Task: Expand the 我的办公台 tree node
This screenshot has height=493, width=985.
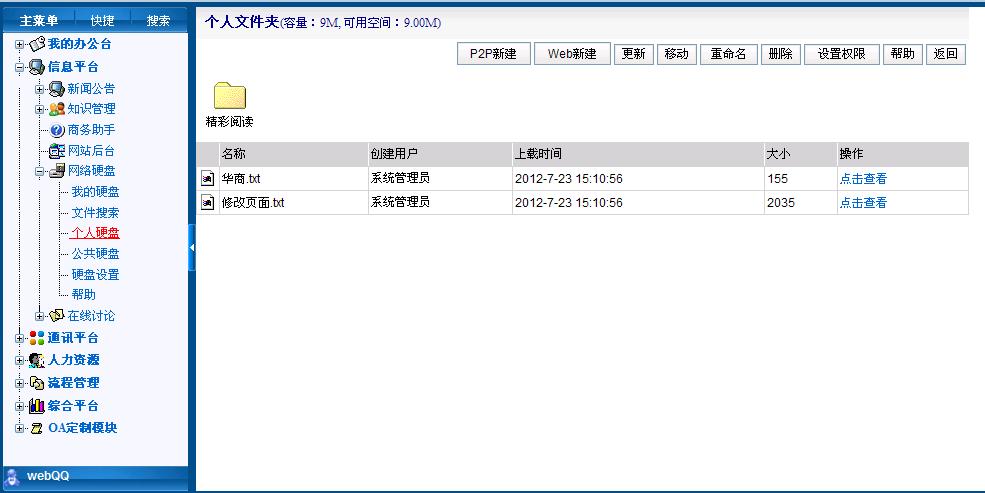Action: [20, 45]
